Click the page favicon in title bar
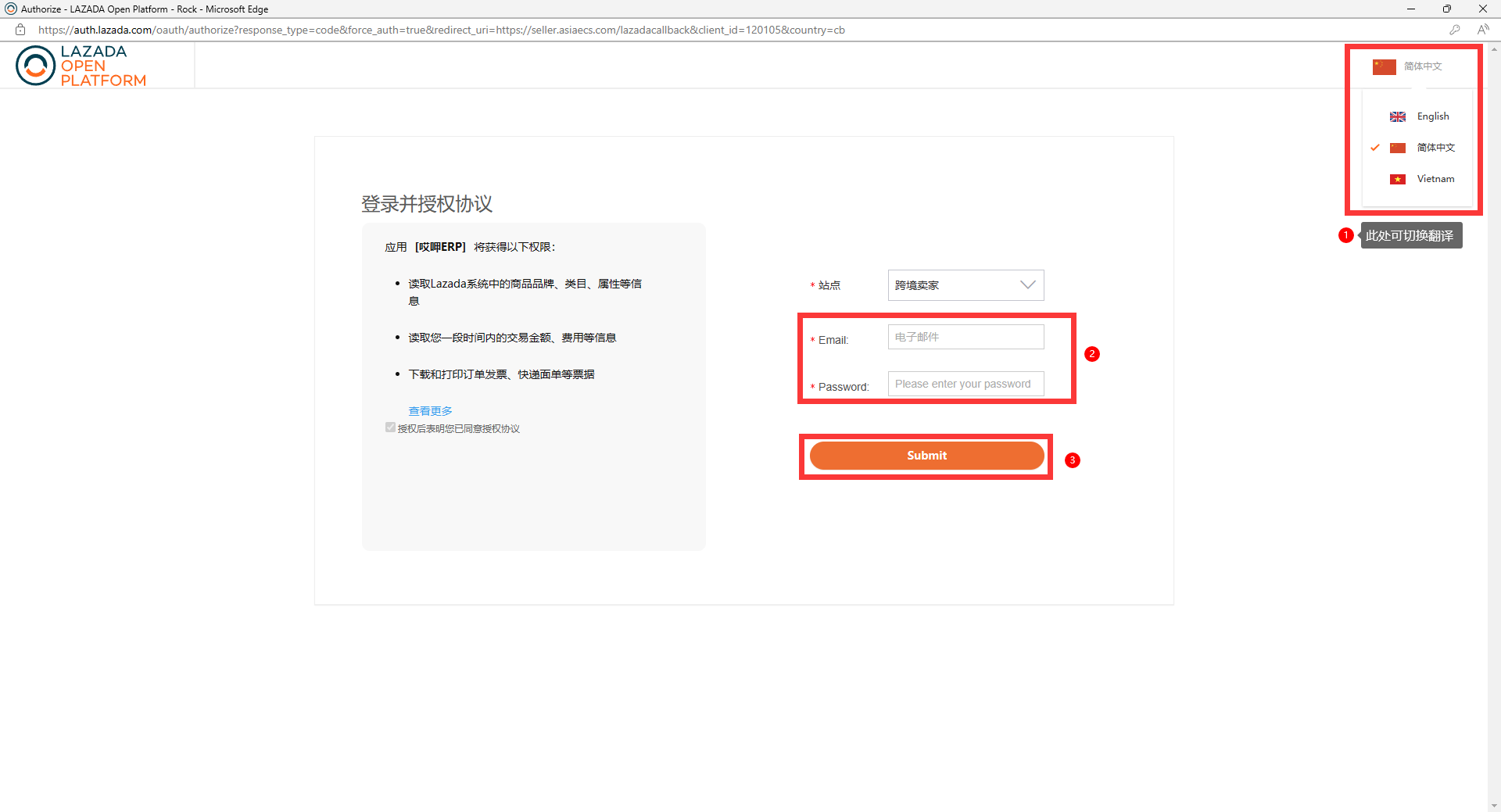The width and height of the screenshot is (1501, 812). 11,9
